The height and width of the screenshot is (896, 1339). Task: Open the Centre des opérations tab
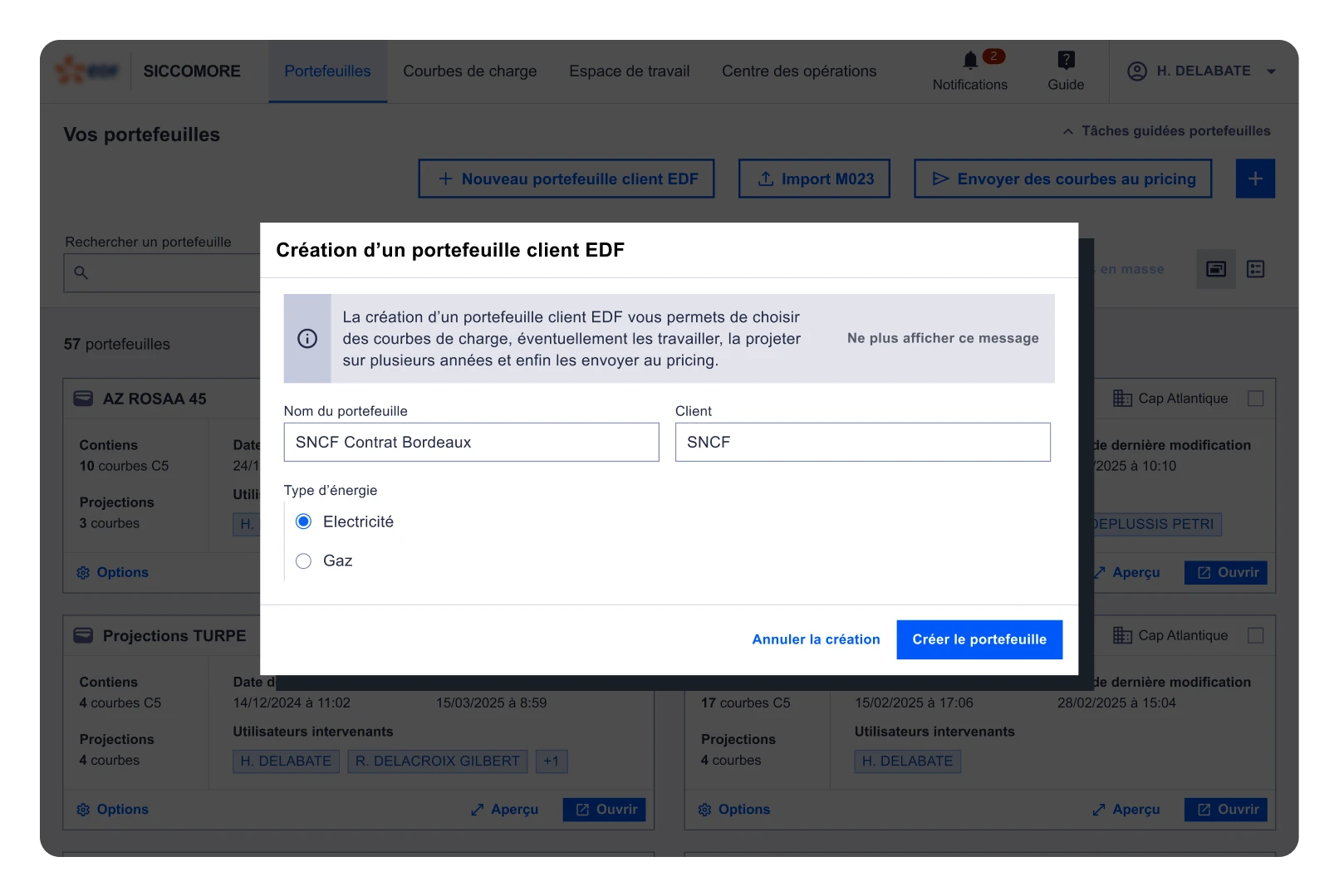(799, 71)
